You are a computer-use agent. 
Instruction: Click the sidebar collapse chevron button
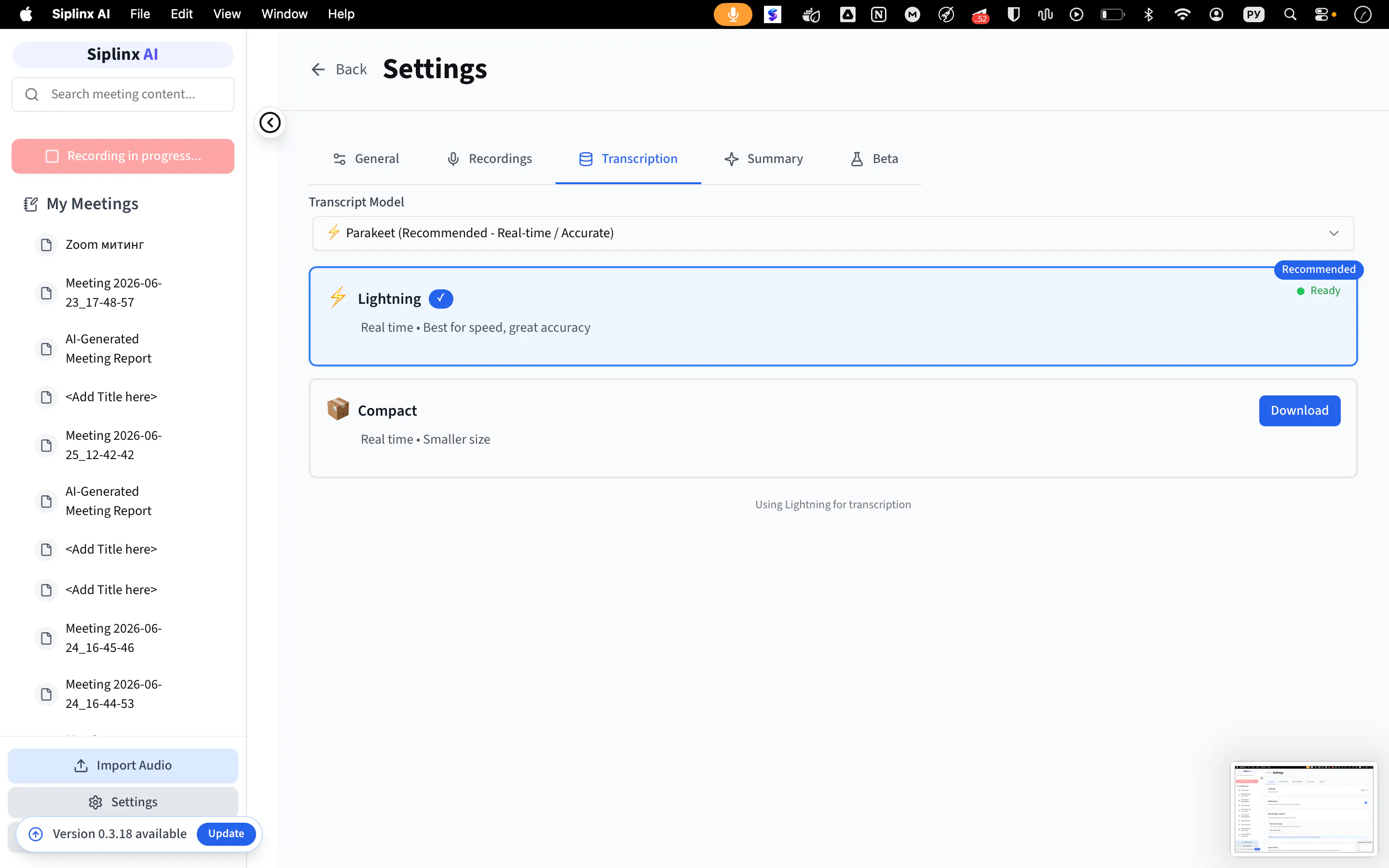[270, 122]
